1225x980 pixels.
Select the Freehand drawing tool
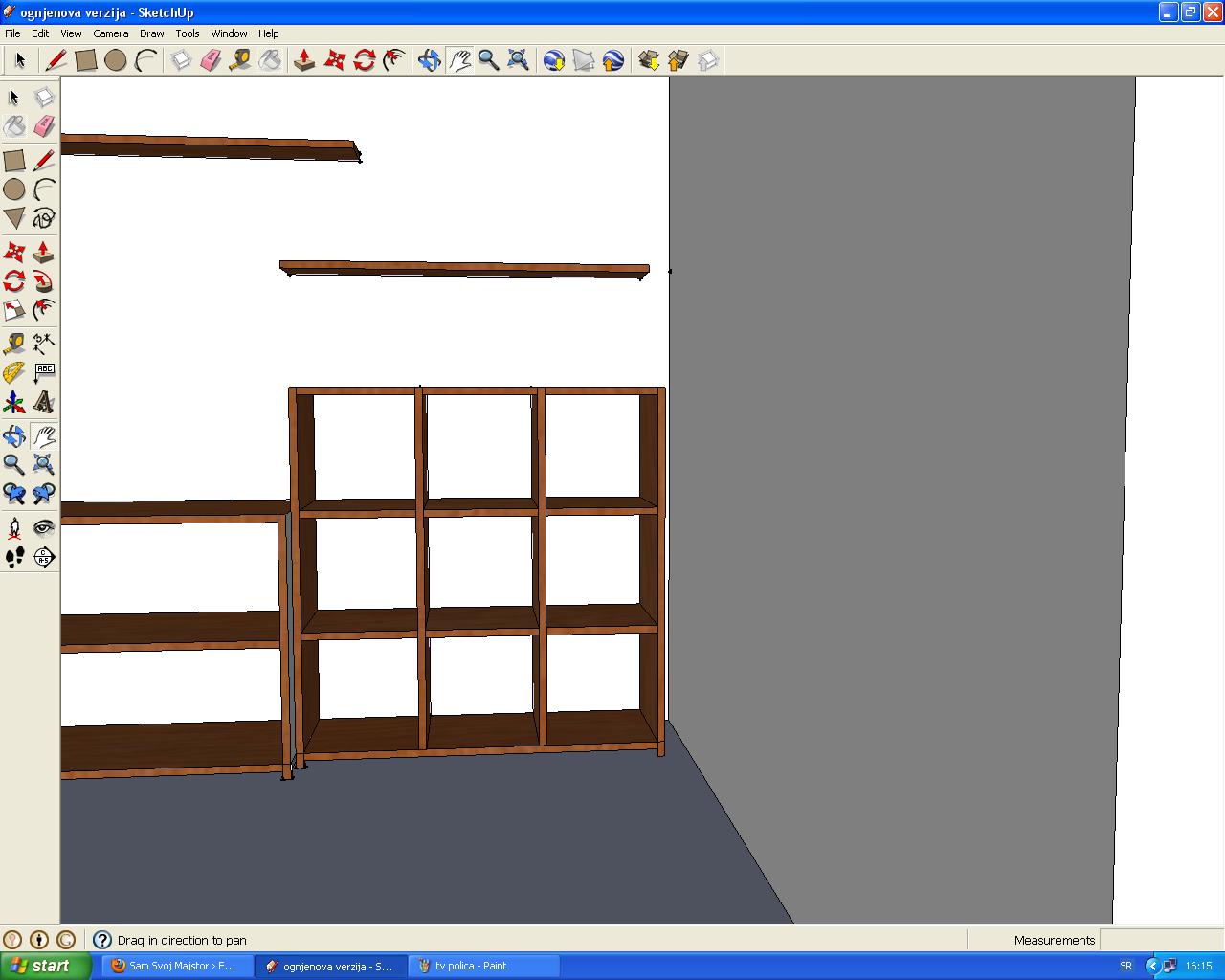43,218
